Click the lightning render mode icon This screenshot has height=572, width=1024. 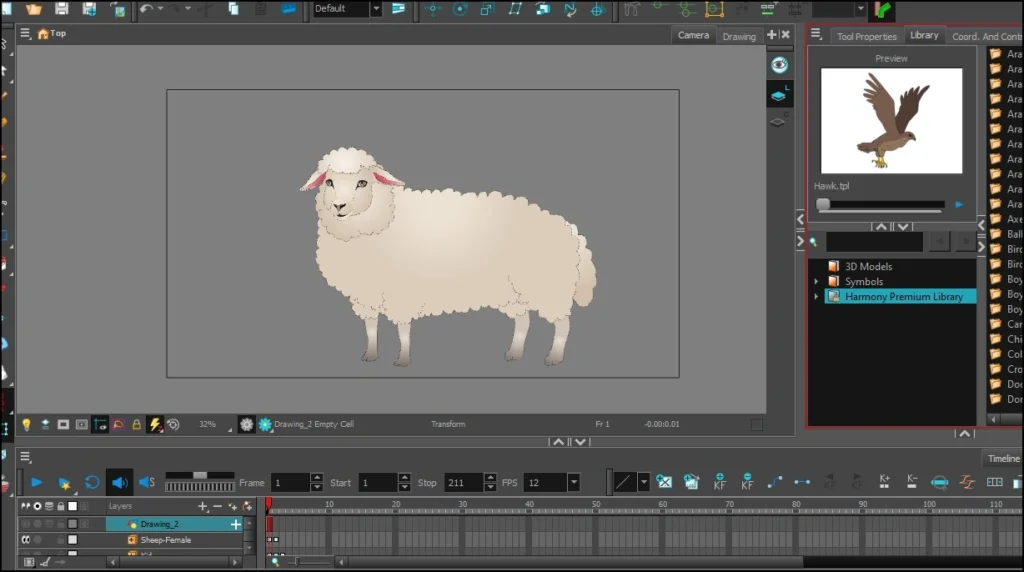pos(155,424)
